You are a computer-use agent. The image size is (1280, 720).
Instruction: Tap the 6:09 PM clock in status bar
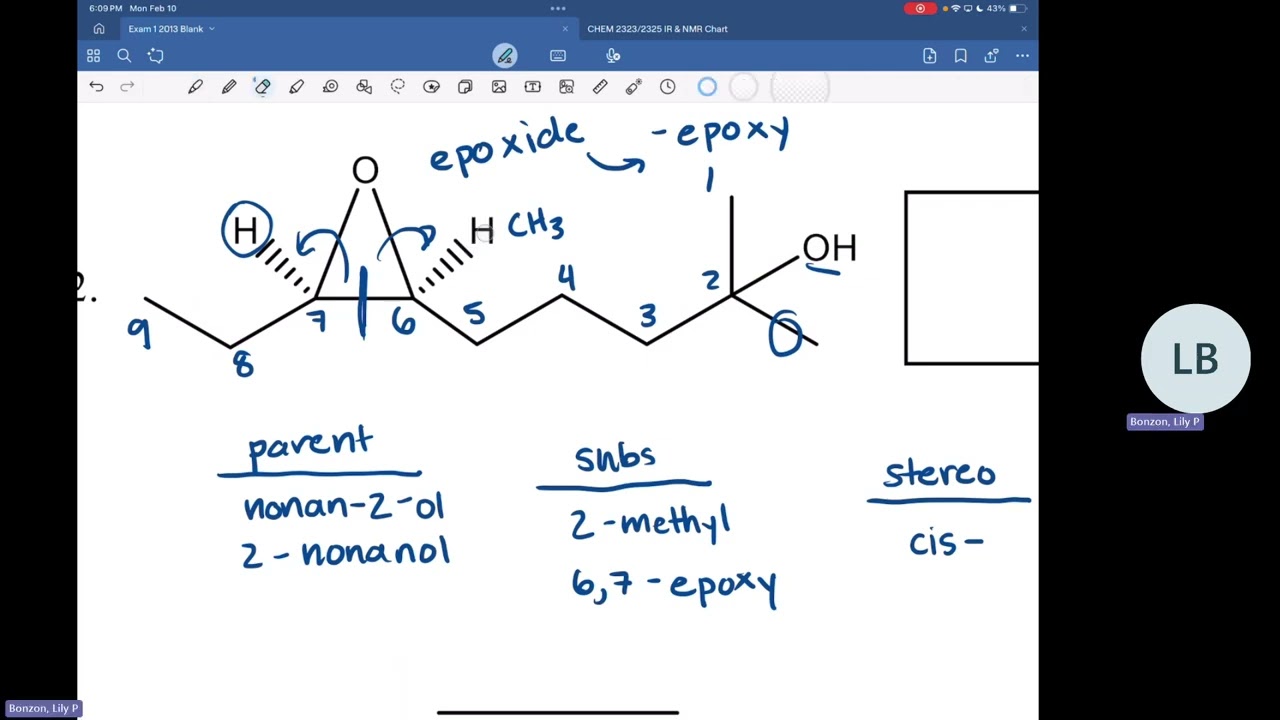pyautogui.click(x=105, y=8)
